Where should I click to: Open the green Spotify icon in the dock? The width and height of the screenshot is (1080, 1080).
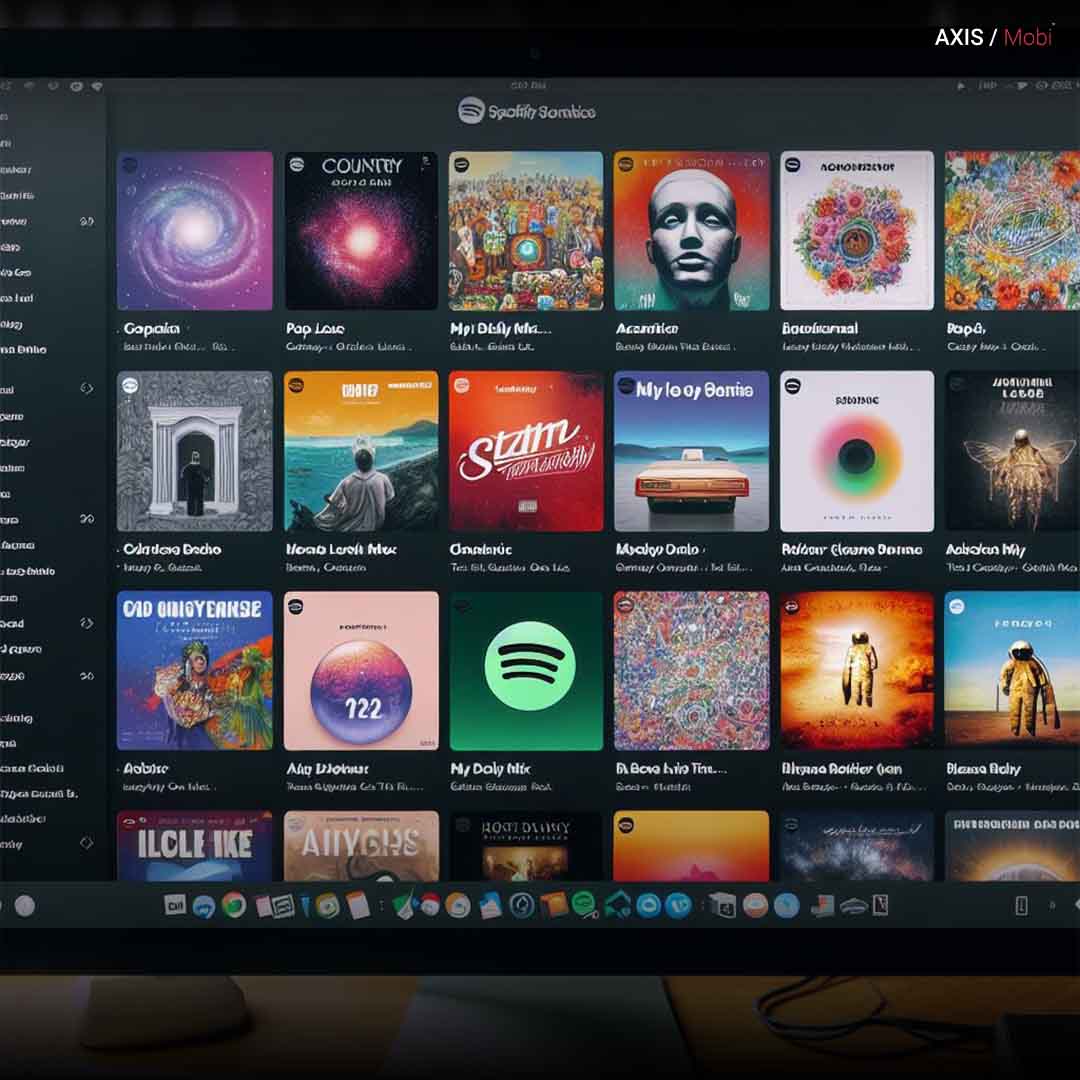tap(583, 905)
